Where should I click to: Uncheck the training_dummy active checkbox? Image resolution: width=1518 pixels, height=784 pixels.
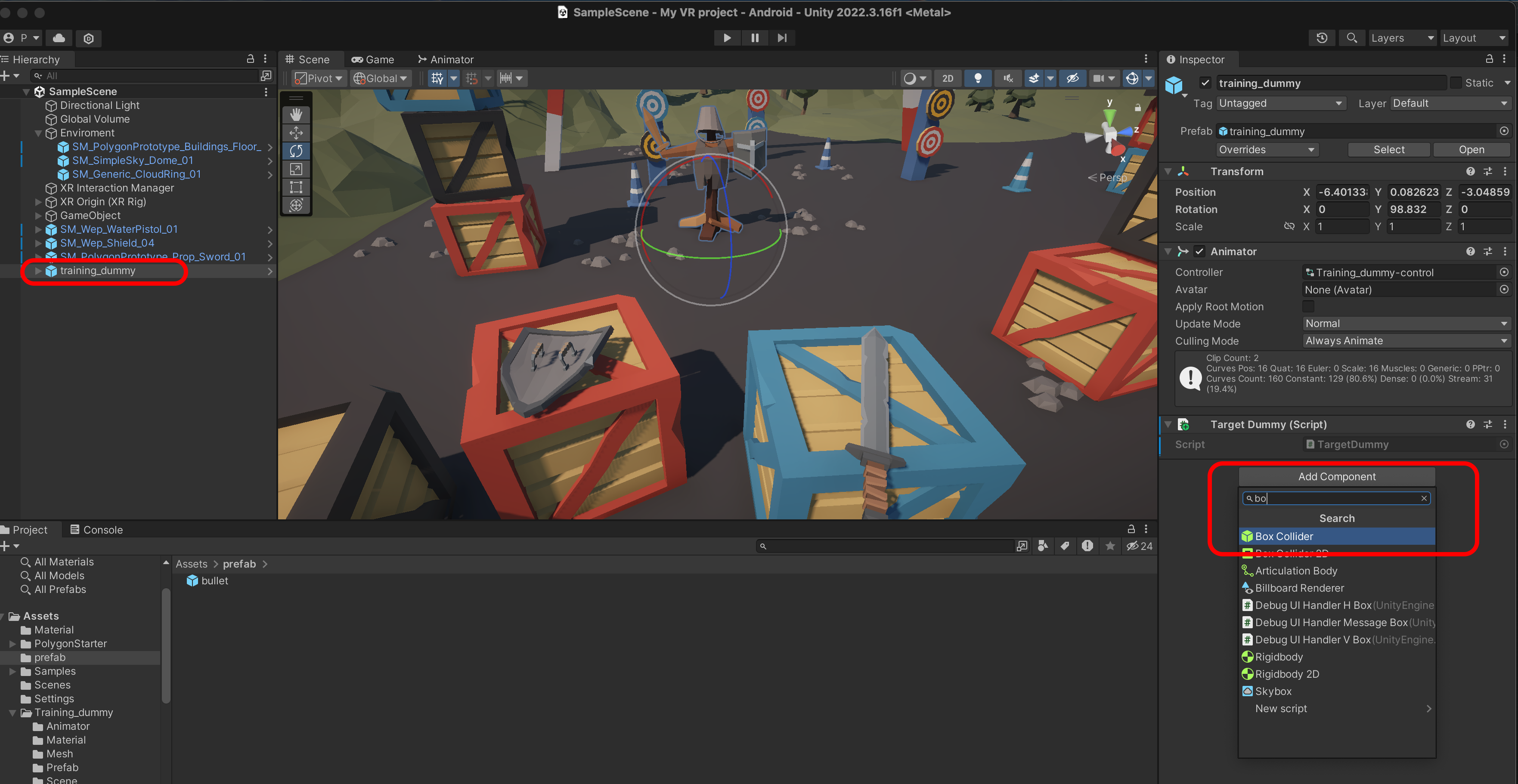coord(1205,83)
